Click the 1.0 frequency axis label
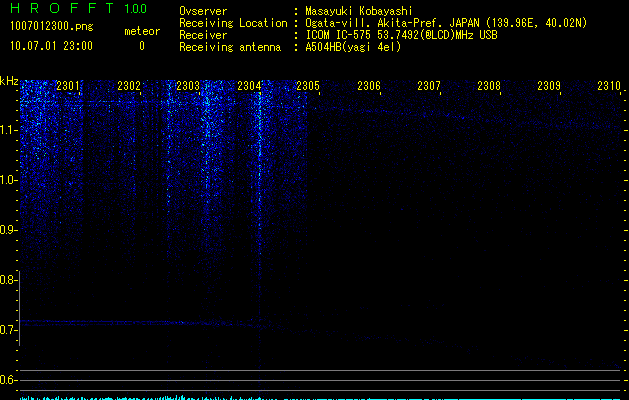Image resolution: width=629 pixels, height=400 pixels. click(8, 180)
